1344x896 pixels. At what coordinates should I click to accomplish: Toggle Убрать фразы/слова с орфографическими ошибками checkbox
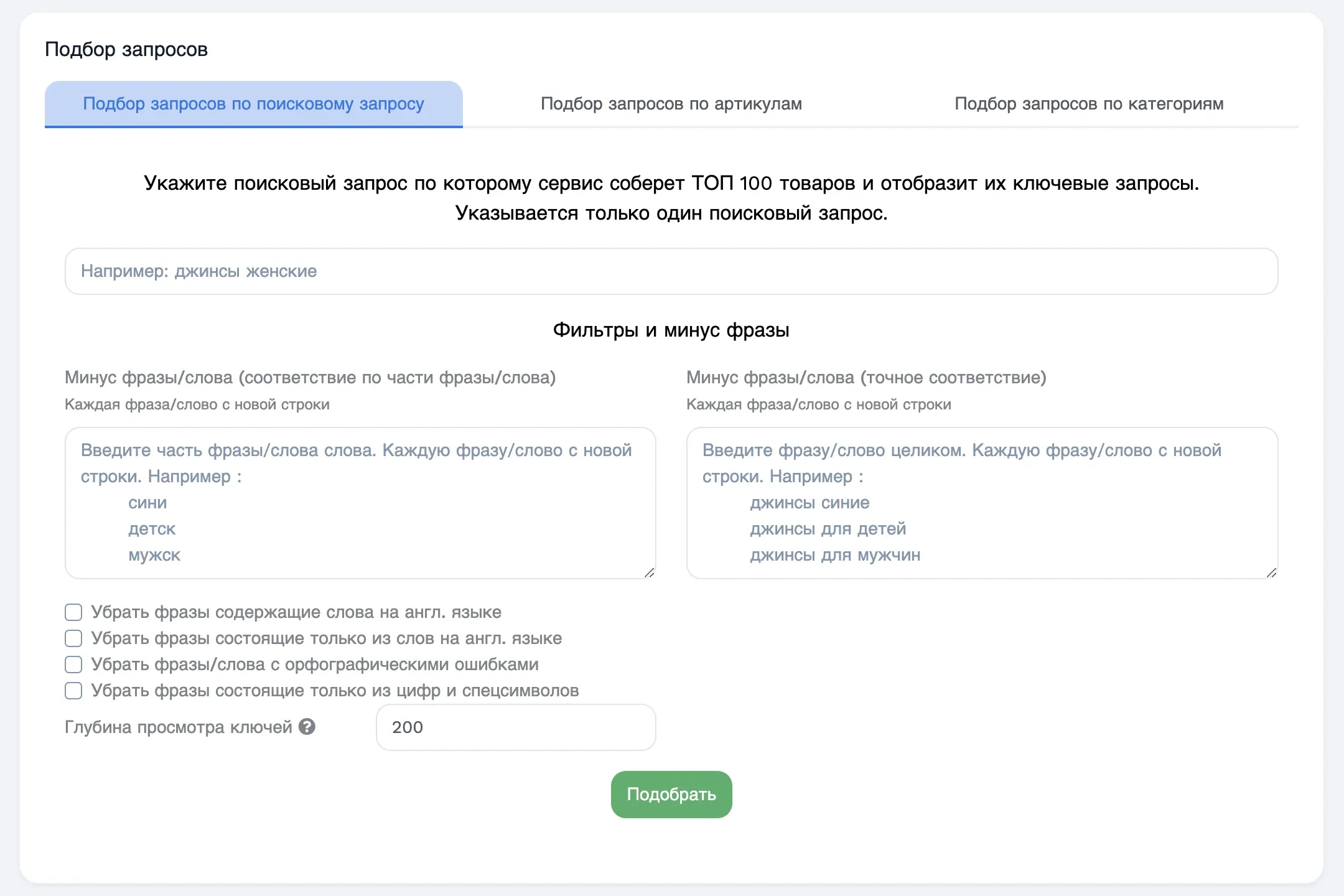click(x=73, y=665)
